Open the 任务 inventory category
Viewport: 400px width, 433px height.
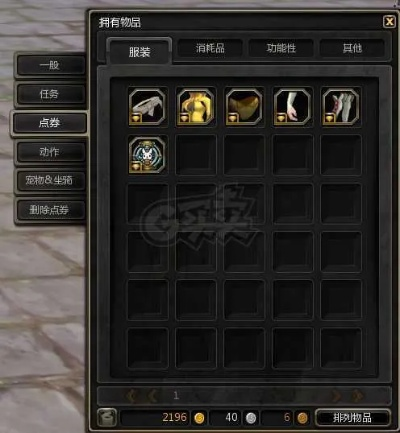coord(50,94)
